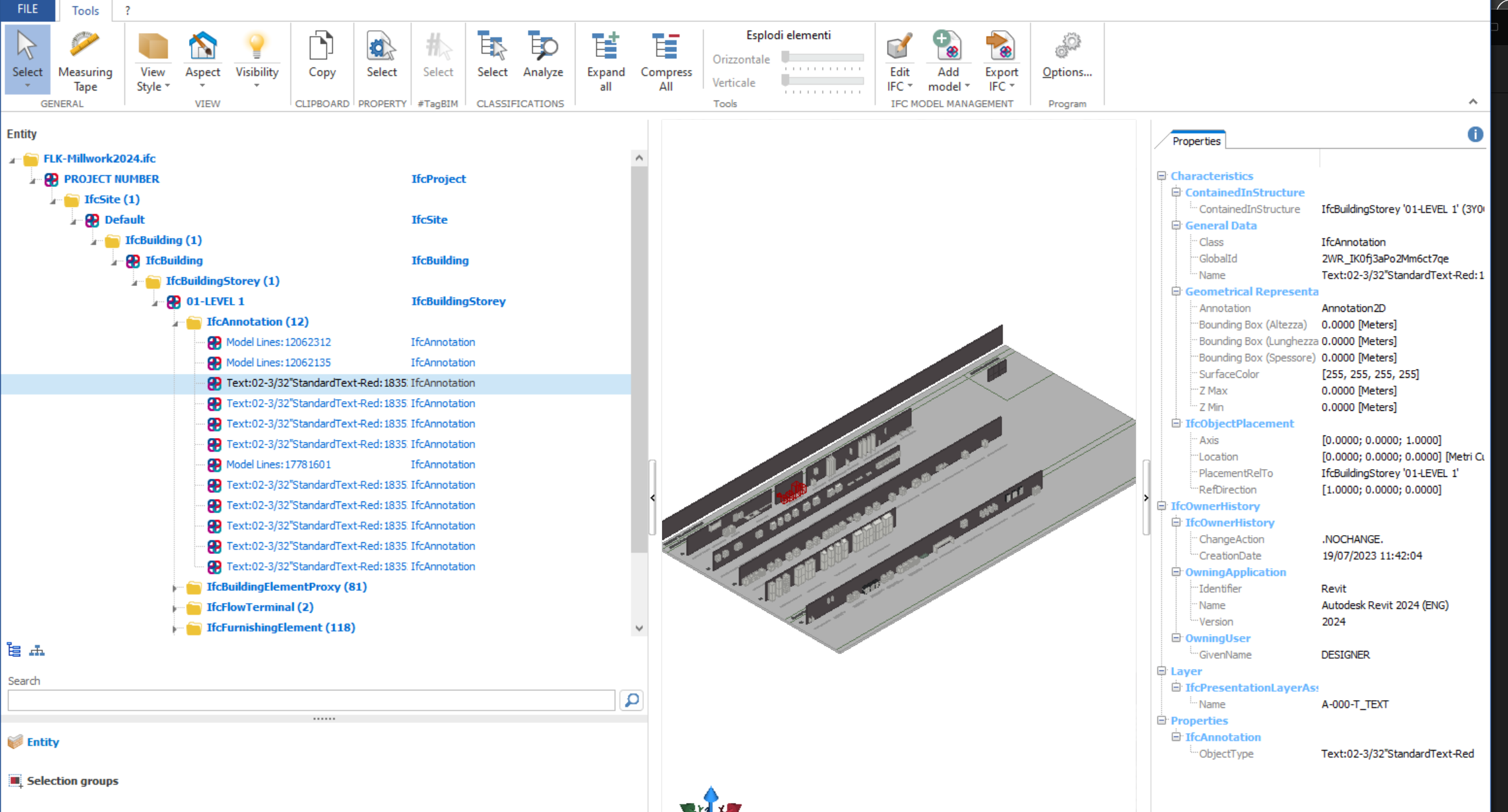Open the View Style dropdown

(152, 61)
